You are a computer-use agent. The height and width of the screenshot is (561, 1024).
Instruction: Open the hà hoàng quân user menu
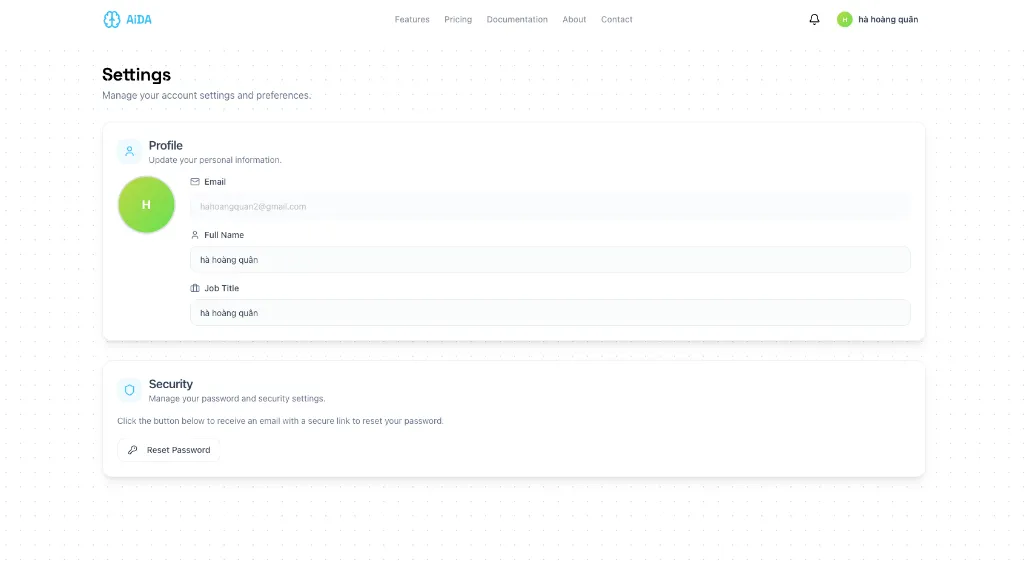coord(878,20)
